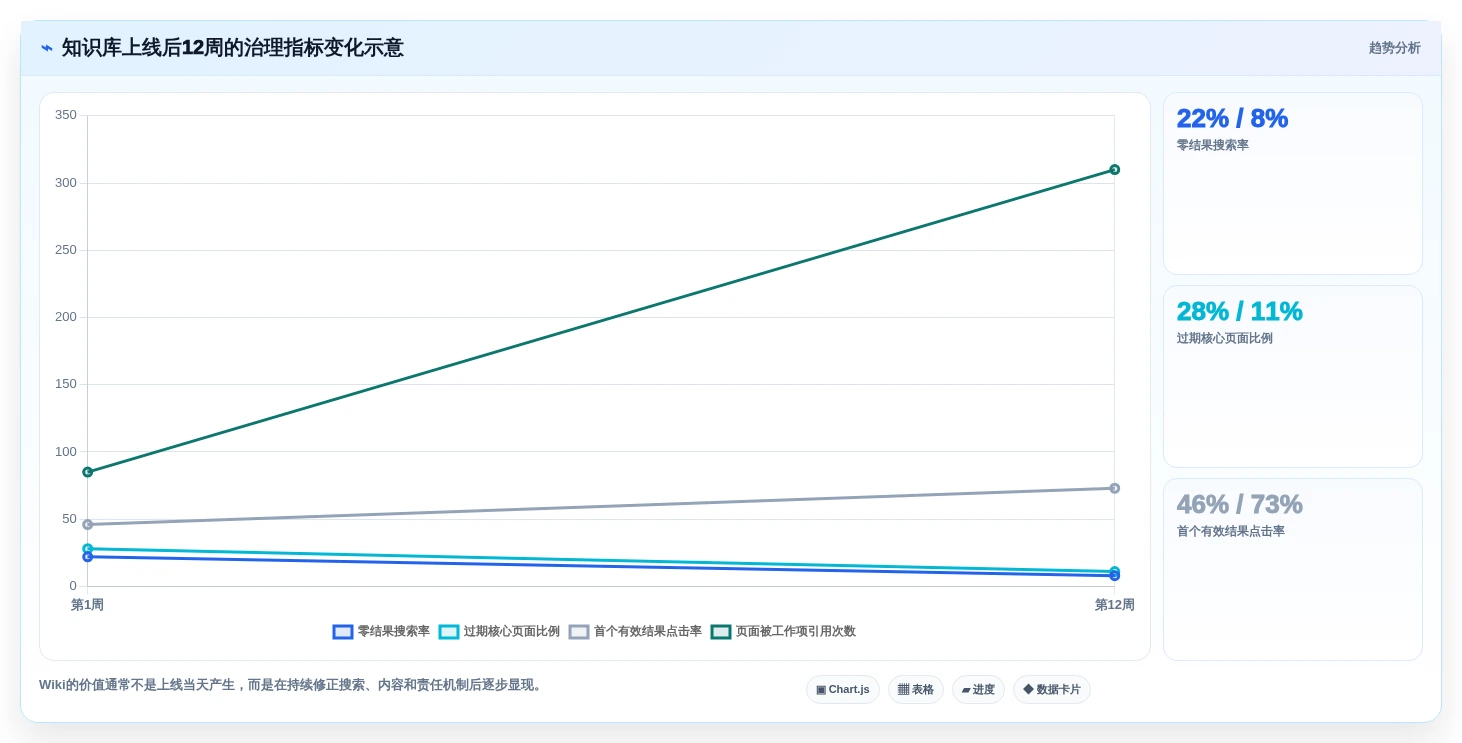Click the title 知识库上线后12周的治理指标变化示意
Screen dimensions: 1462x743
[233, 48]
